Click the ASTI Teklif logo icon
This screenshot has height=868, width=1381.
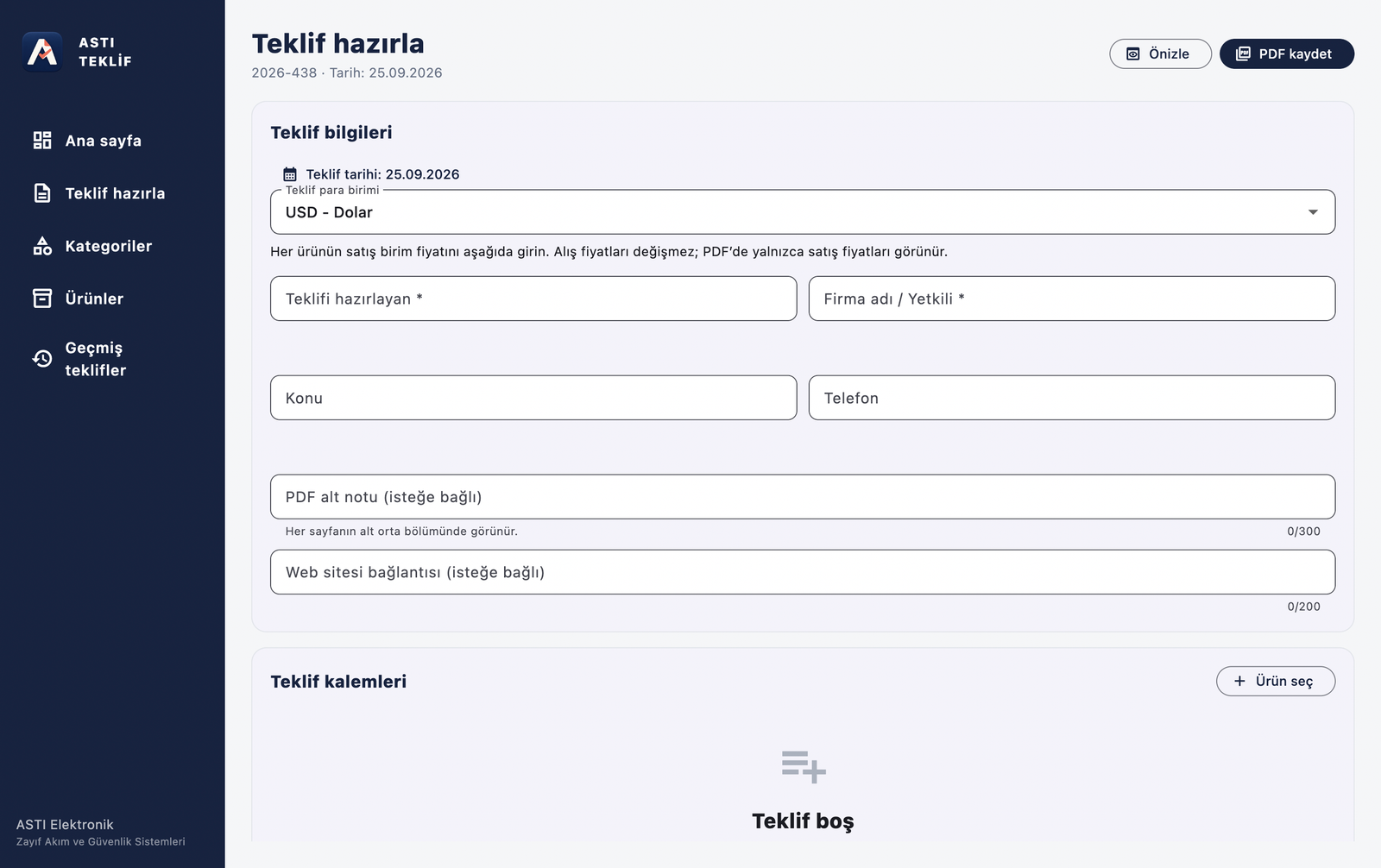pyautogui.click(x=42, y=52)
